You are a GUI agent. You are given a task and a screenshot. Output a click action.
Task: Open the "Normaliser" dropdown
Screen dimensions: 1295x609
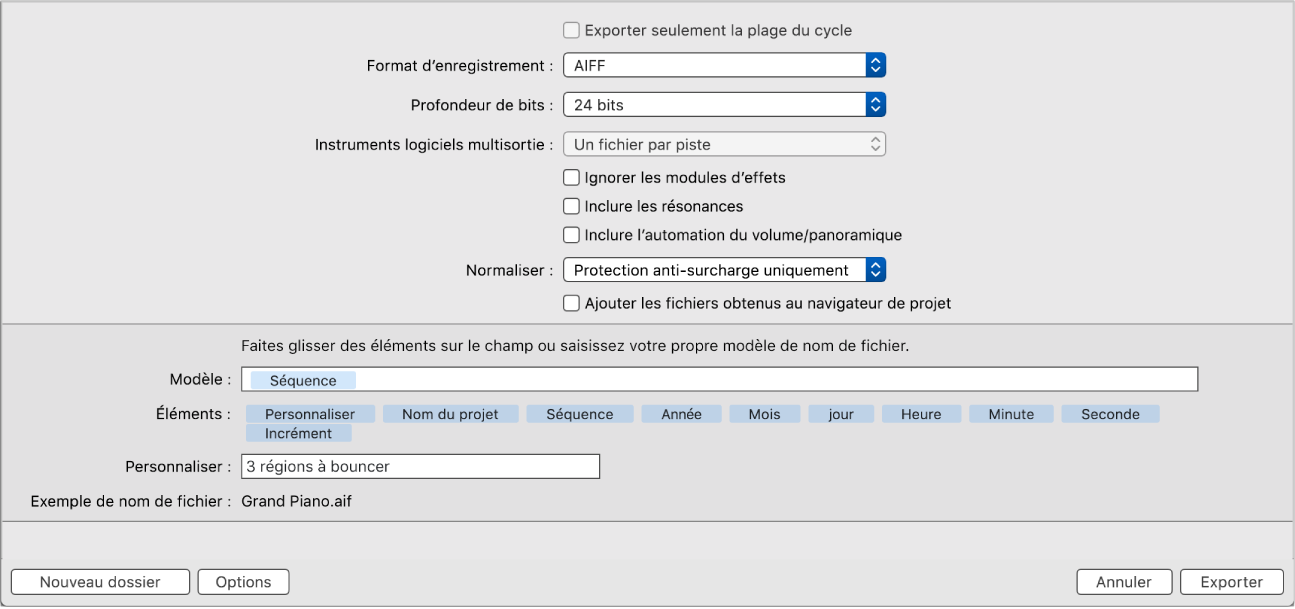(875, 269)
